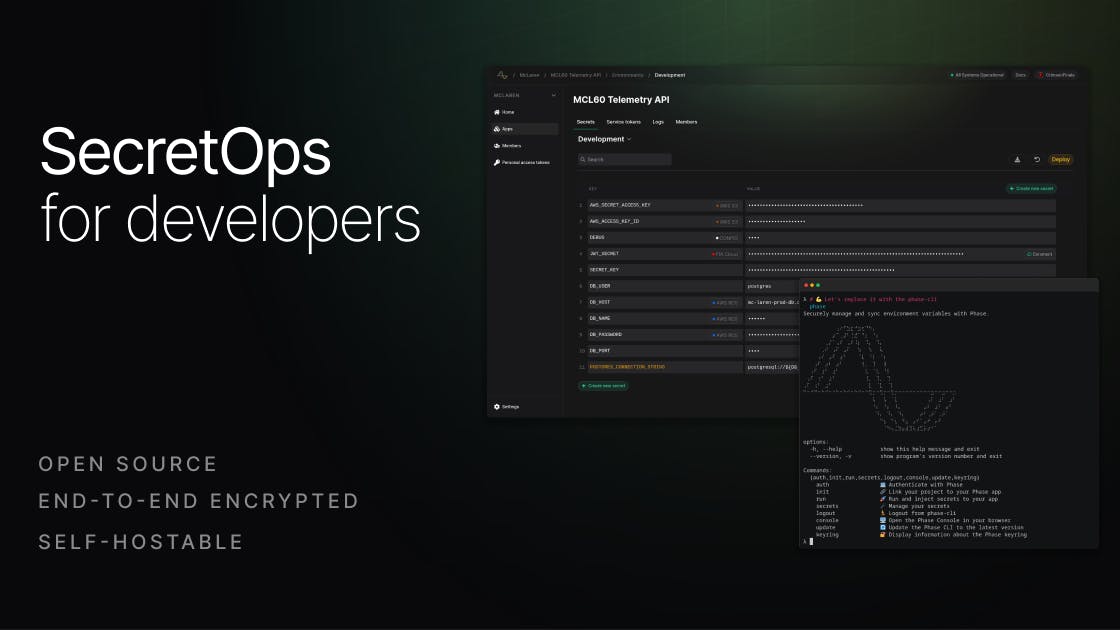Open the Members tab beside Logs
Screen dimensions: 1120x630
pyautogui.click(x=686, y=122)
